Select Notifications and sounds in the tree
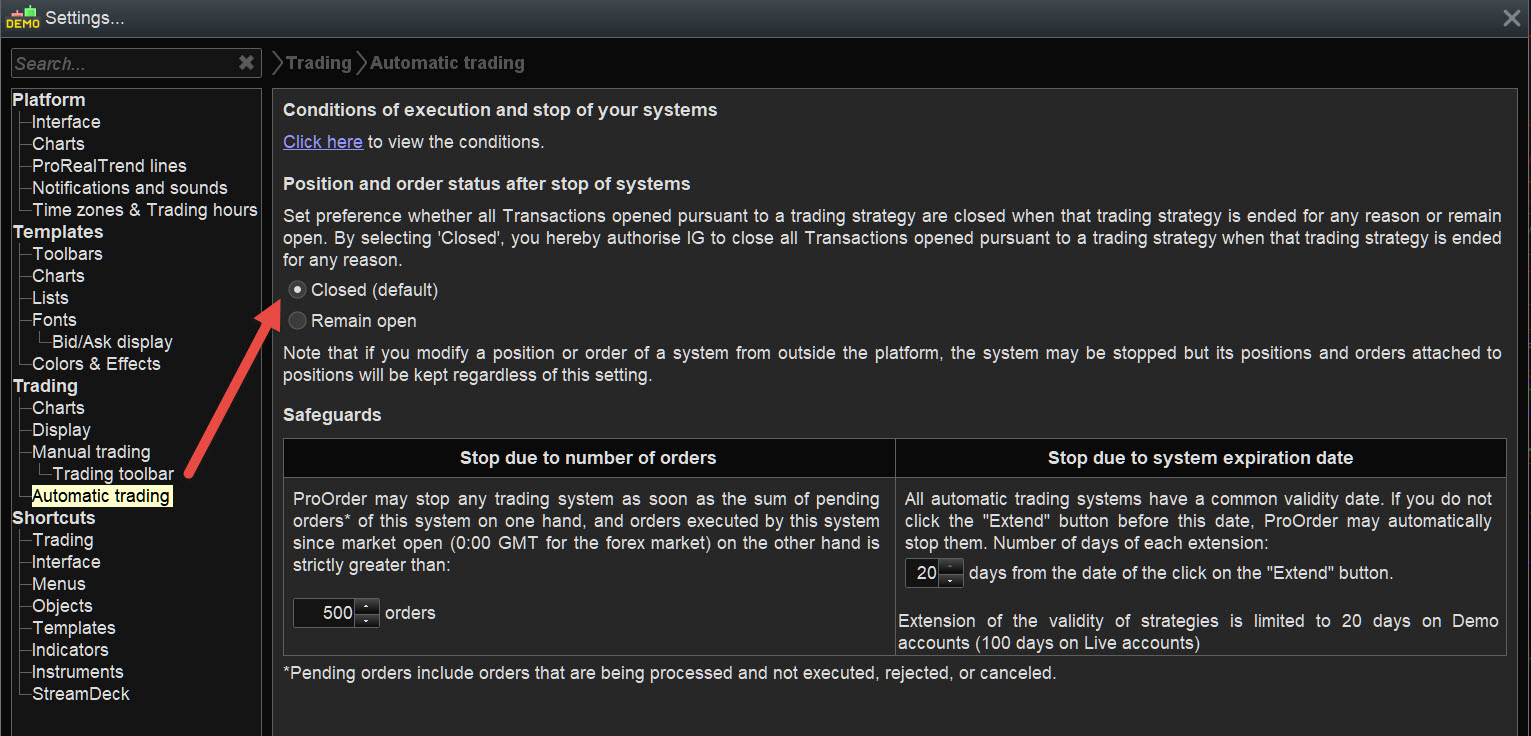This screenshot has width=1531, height=736. (129, 188)
